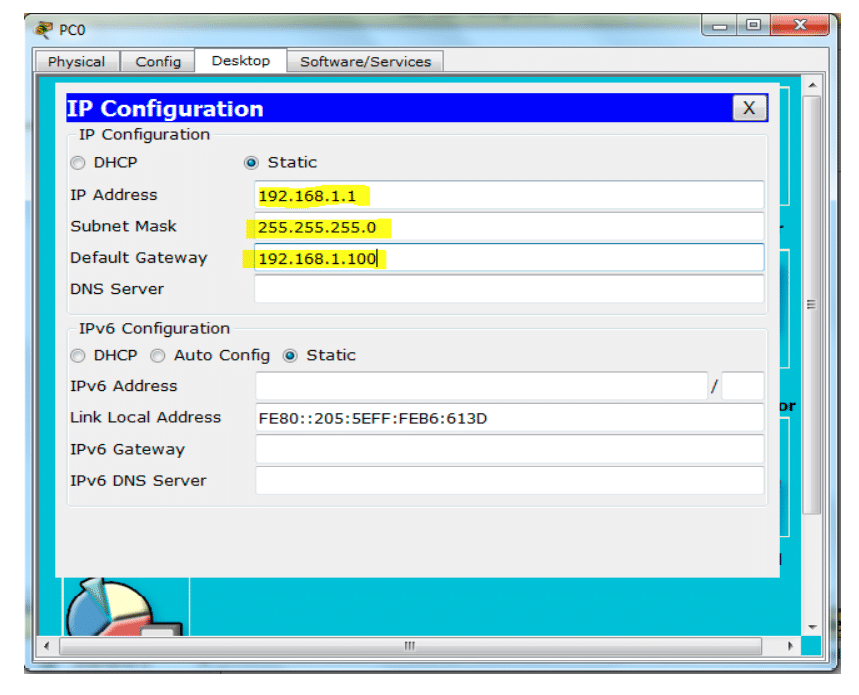Switch to the Config tab
Screen dimensions: 859x695
pos(158,61)
